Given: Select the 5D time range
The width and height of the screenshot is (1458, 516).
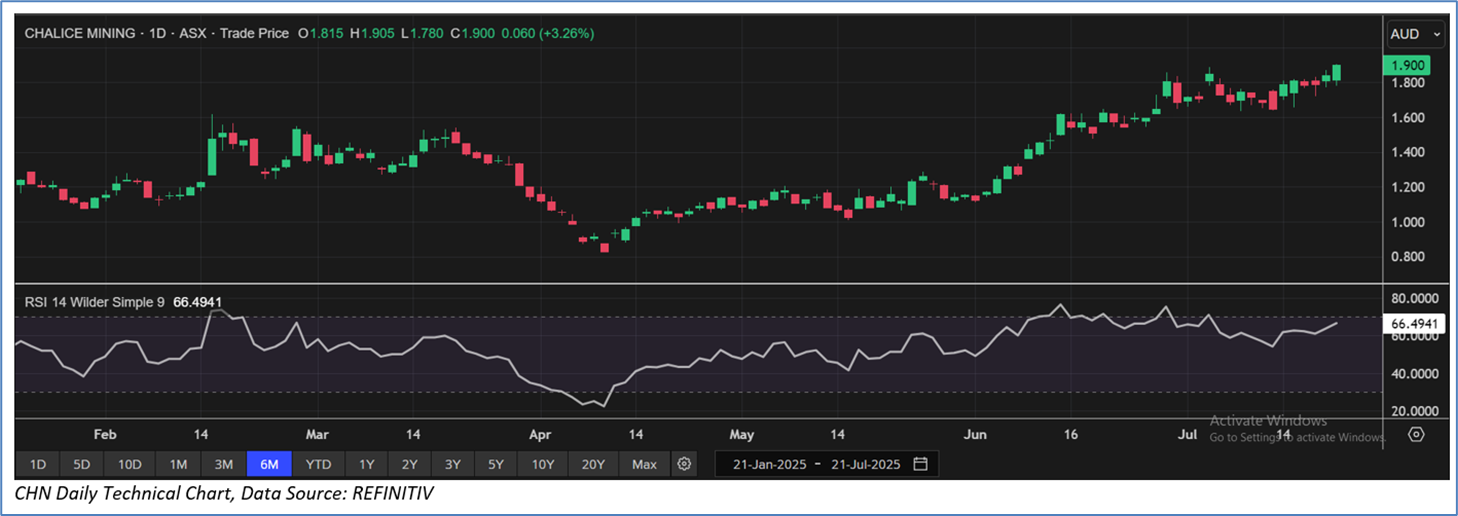Looking at the screenshot, I should click(82, 464).
